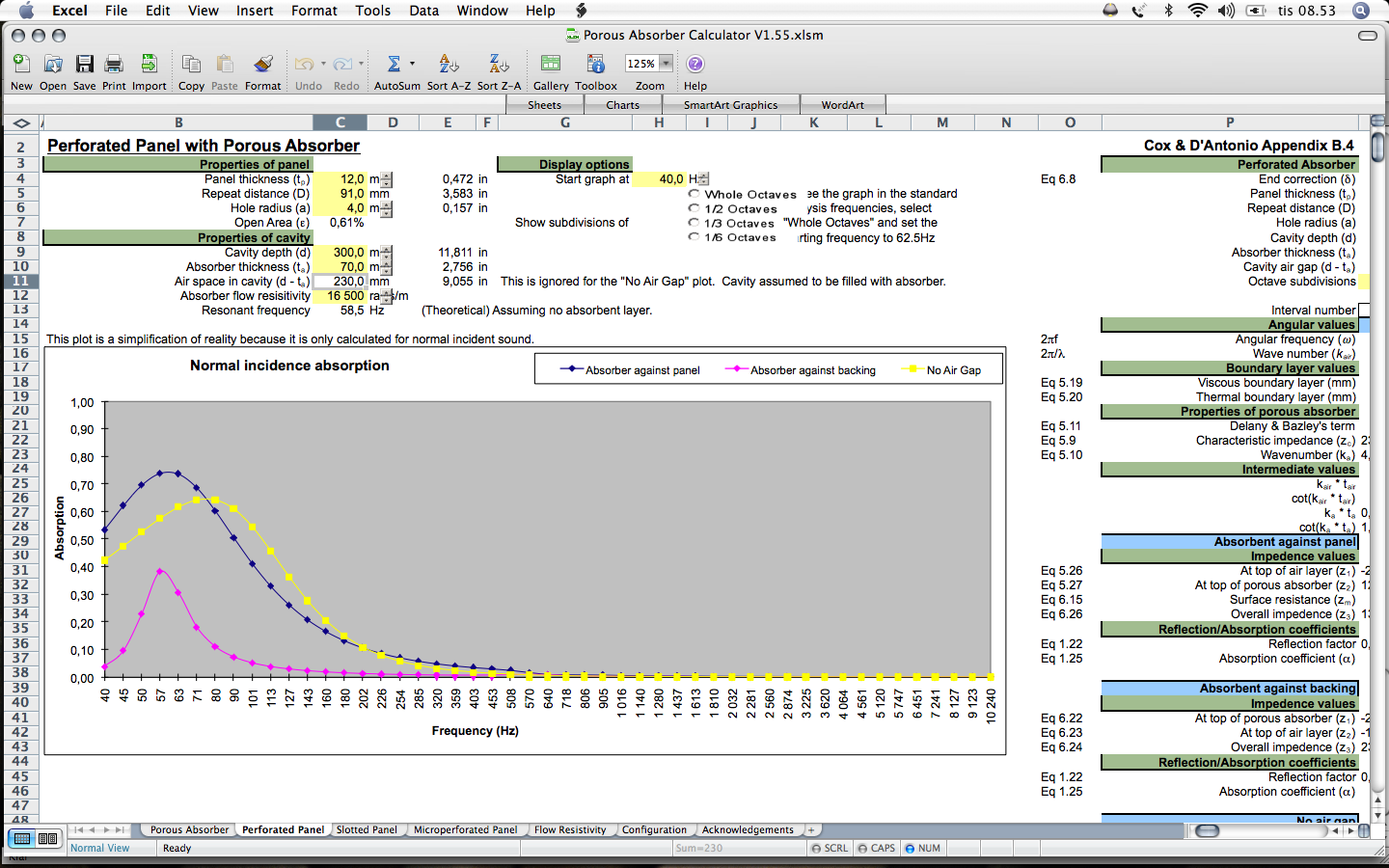Select the 1/3 Octaves radio button
Image resolution: width=1389 pixels, height=868 pixels.
point(694,223)
